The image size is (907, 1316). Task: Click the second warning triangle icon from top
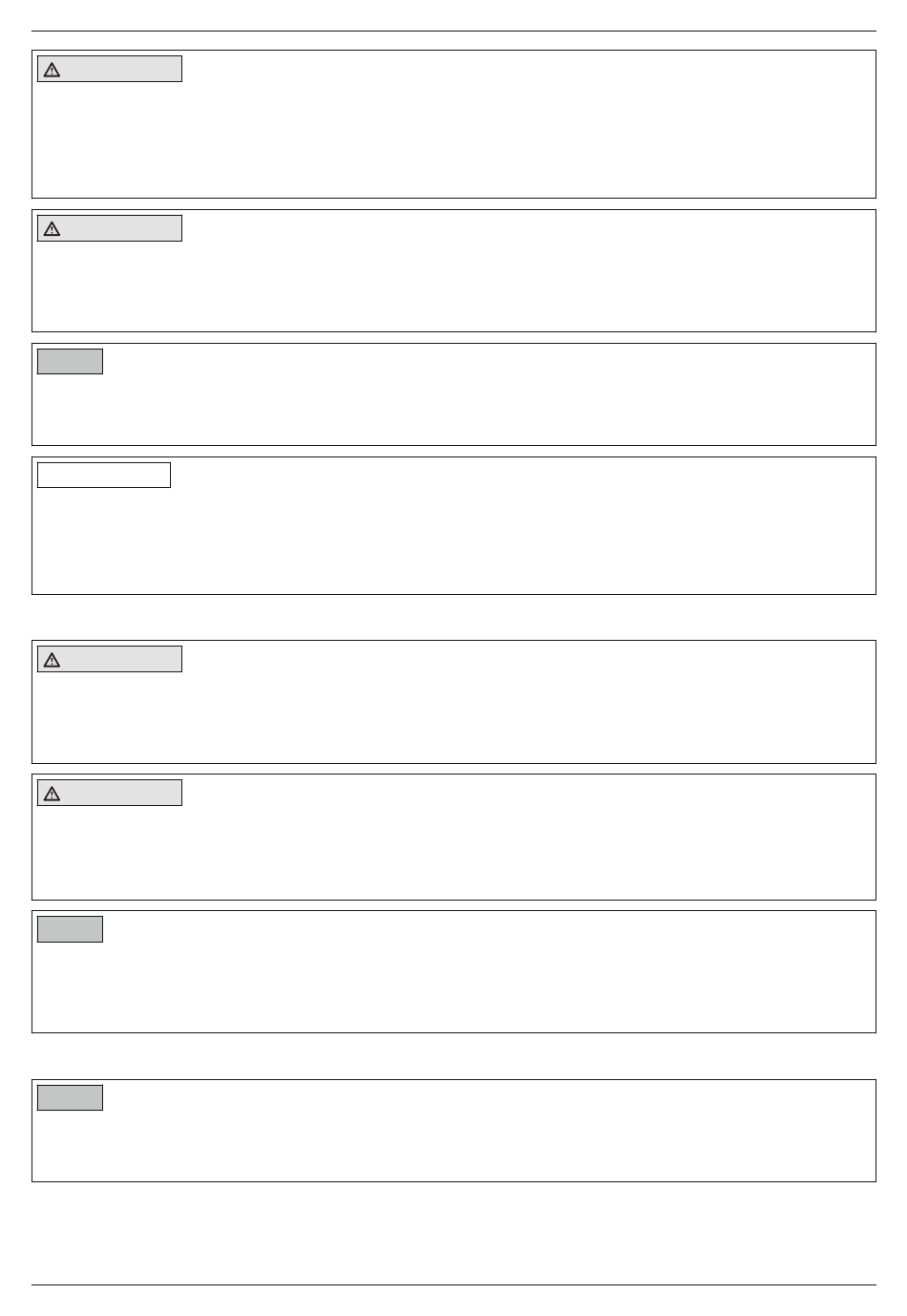52,229
